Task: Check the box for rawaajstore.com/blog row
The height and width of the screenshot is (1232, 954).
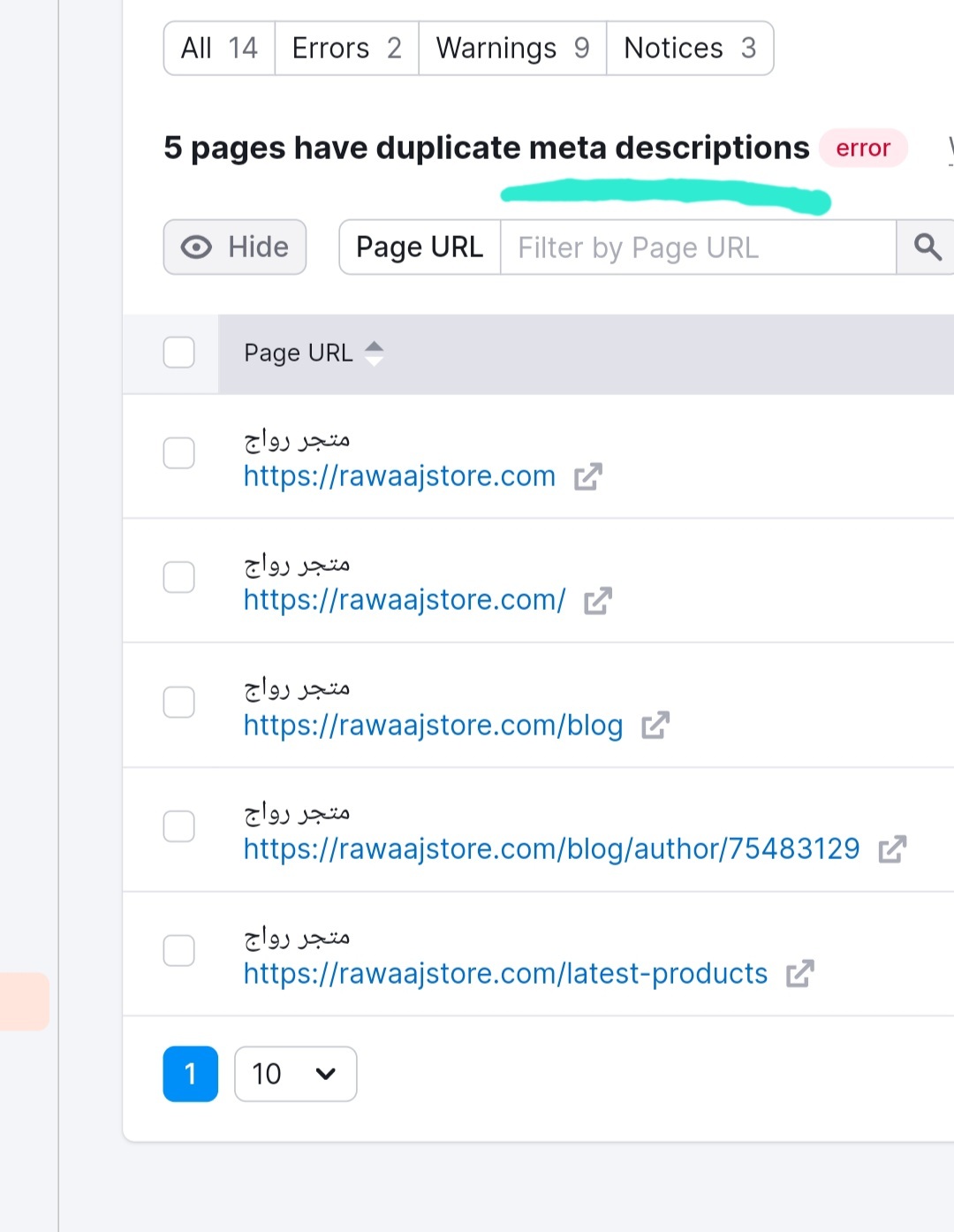Action: 179,703
